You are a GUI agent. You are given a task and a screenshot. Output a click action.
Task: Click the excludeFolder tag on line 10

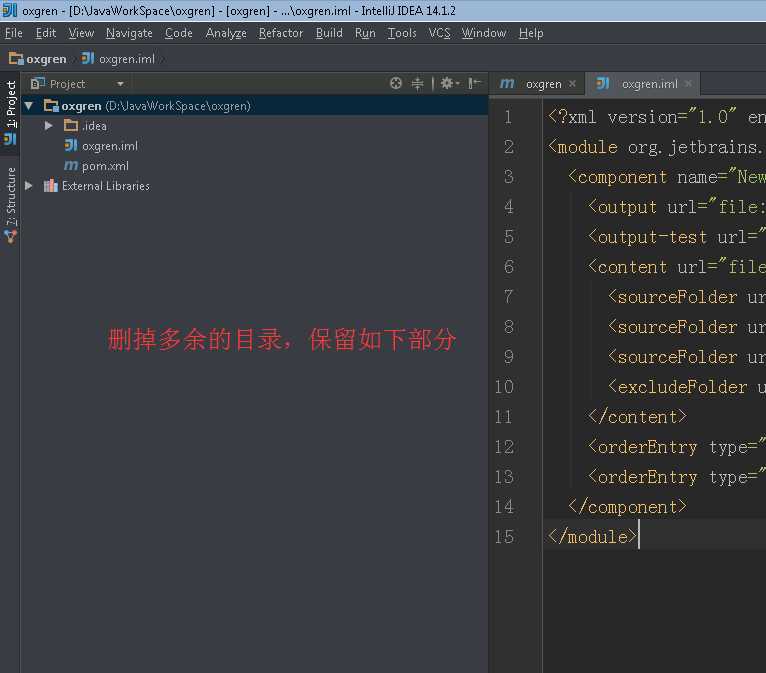point(678,387)
